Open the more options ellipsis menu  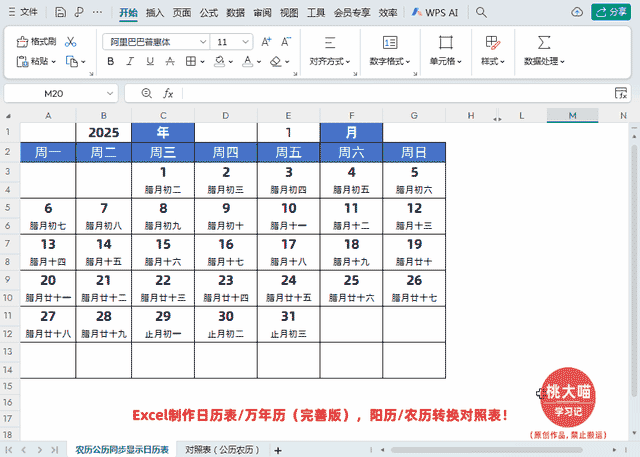[x=97, y=12]
